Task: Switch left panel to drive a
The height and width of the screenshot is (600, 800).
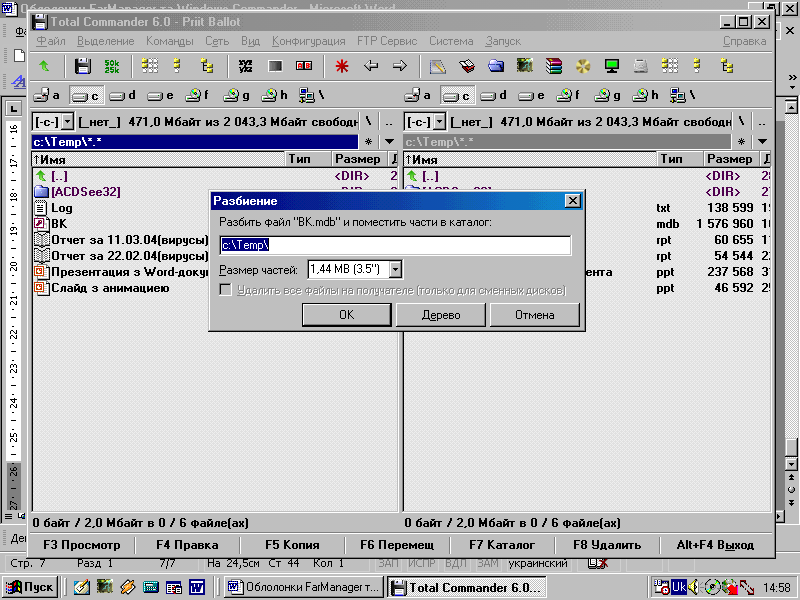Action: tap(47, 95)
